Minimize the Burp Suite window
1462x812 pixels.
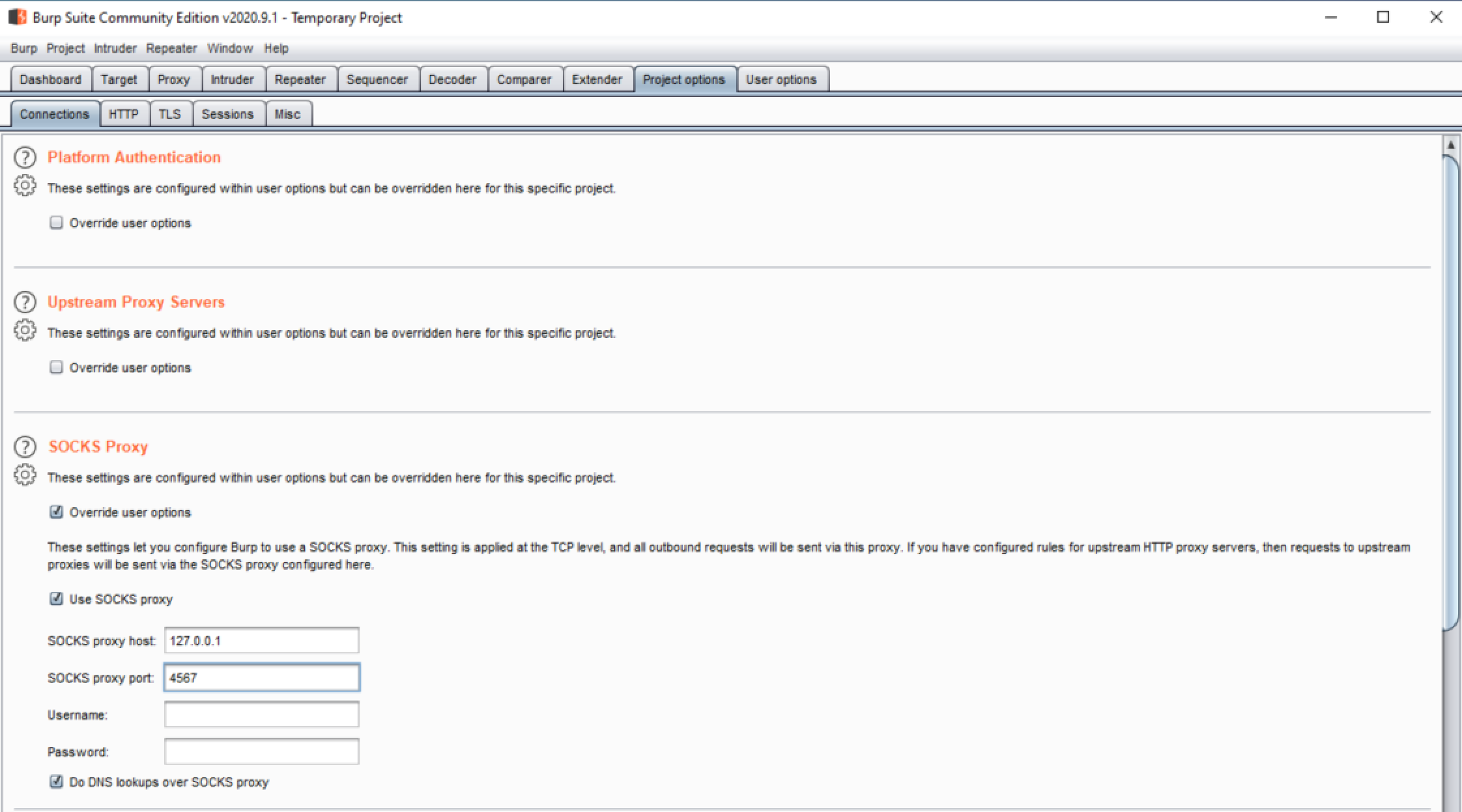tap(1331, 18)
